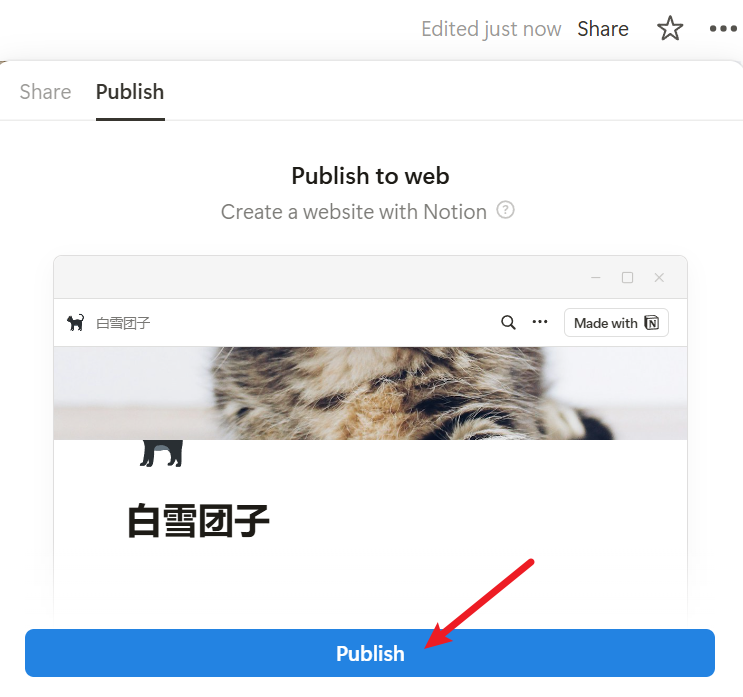The height and width of the screenshot is (697, 743).
Task: Open the preview's three-dot menu
Action: point(540,322)
